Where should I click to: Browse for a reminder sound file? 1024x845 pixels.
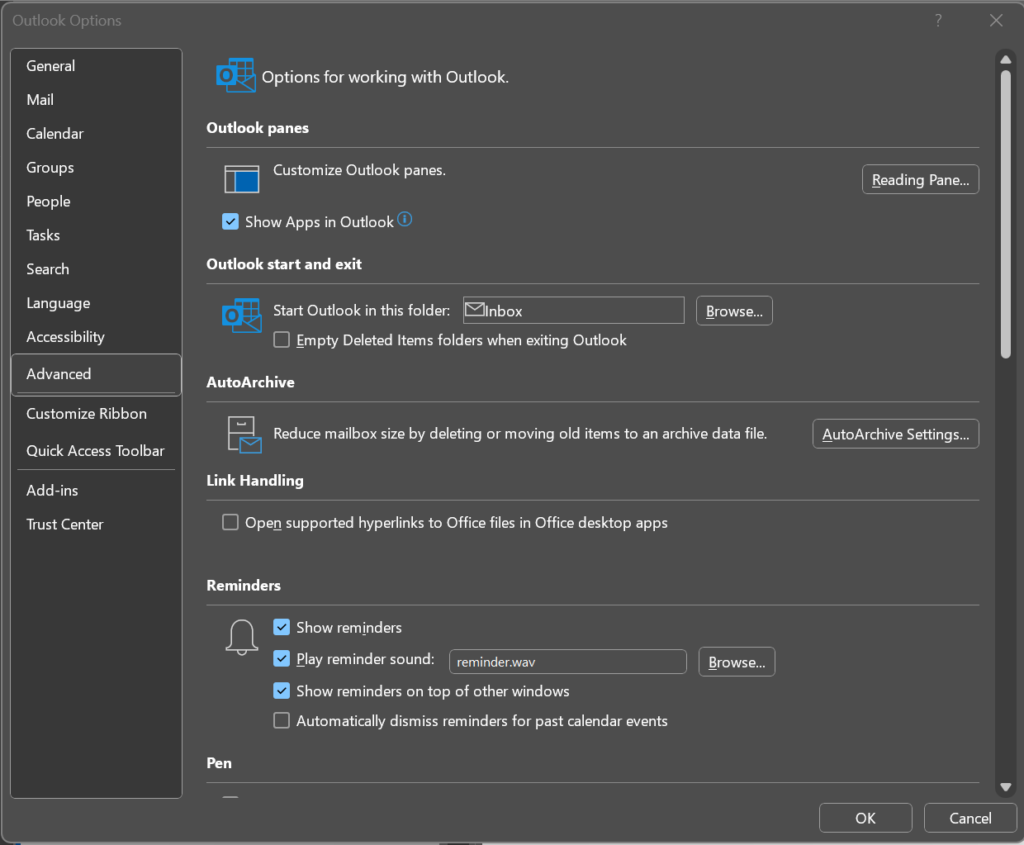click(x=737, y=662)
